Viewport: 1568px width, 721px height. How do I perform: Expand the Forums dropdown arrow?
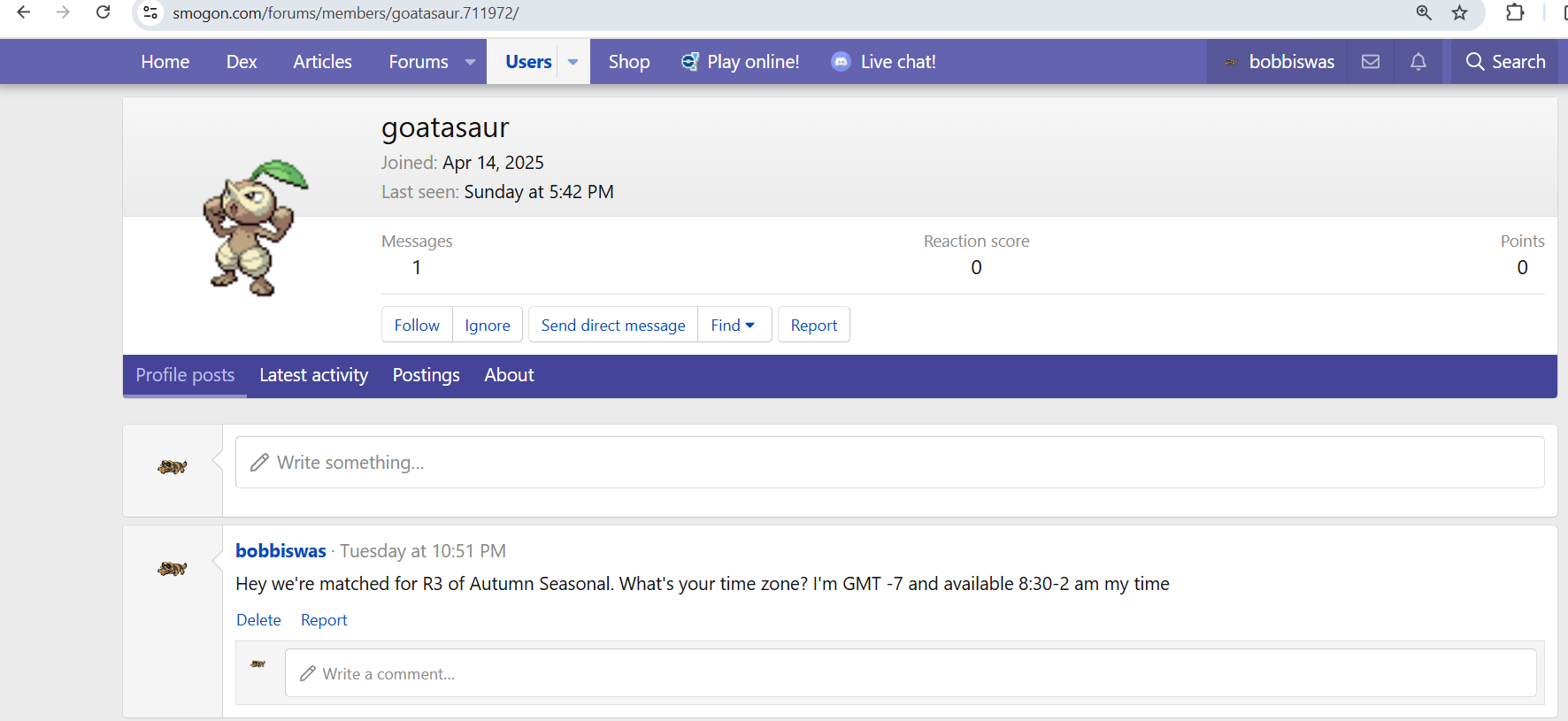point(470,62)
